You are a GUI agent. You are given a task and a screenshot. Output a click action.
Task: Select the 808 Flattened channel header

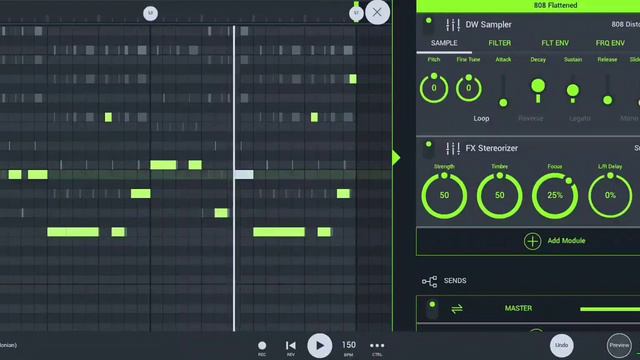coord(528,5)
